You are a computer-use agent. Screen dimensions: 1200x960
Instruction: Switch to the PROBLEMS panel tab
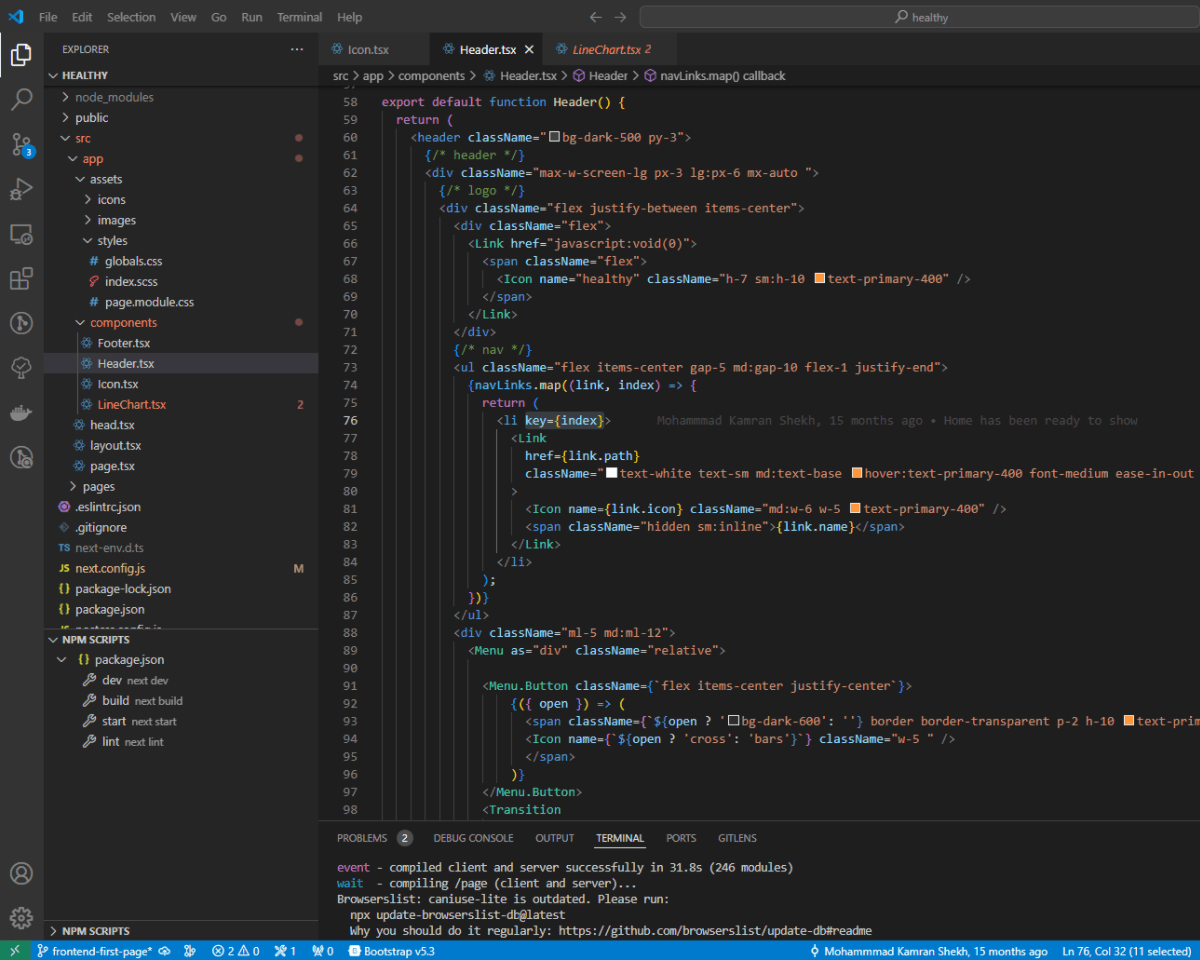[x=361, y=838]
